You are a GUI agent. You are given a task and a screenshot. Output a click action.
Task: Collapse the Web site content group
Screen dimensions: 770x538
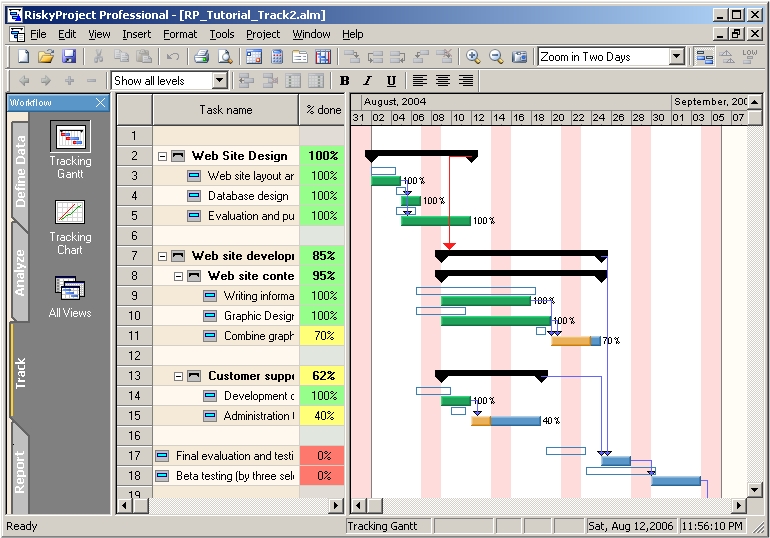pyautogui.click(x=178, y=276)
